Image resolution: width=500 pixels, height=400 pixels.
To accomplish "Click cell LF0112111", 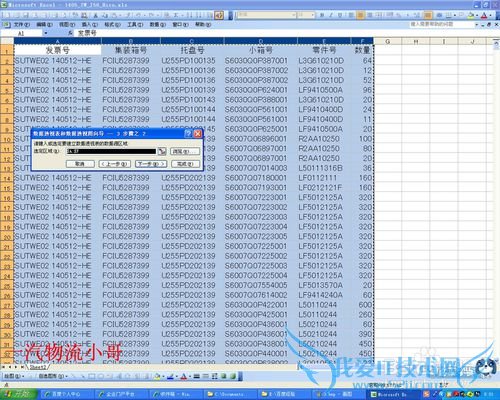I will click(324, 178).
